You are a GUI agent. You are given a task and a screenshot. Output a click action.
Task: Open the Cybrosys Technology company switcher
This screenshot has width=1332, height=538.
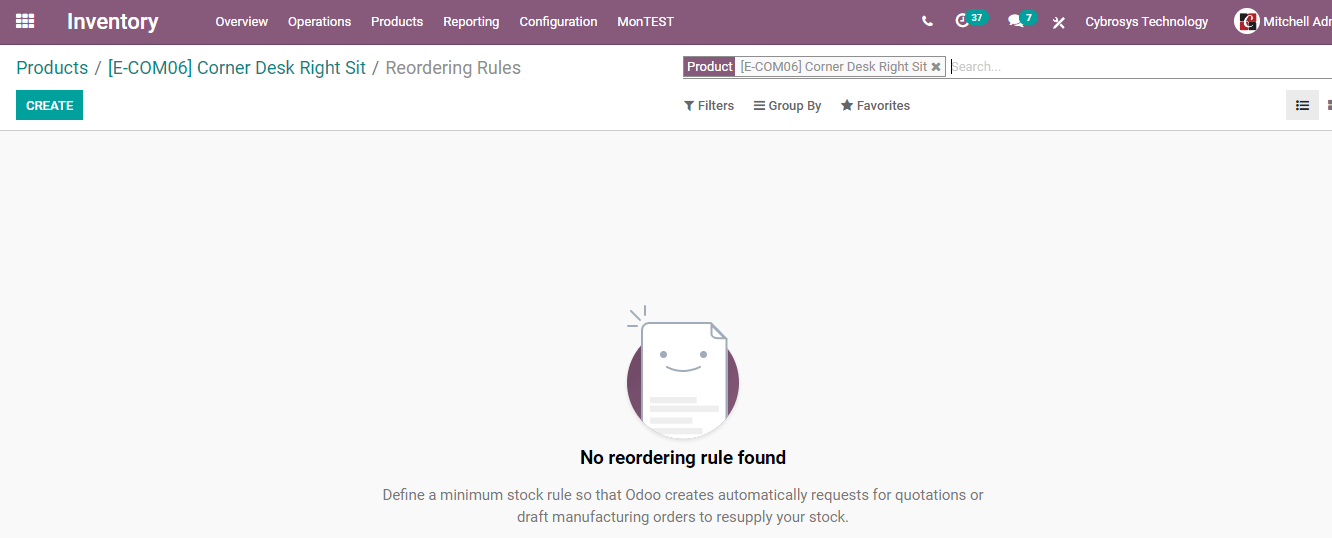(x=1147, y=21)
